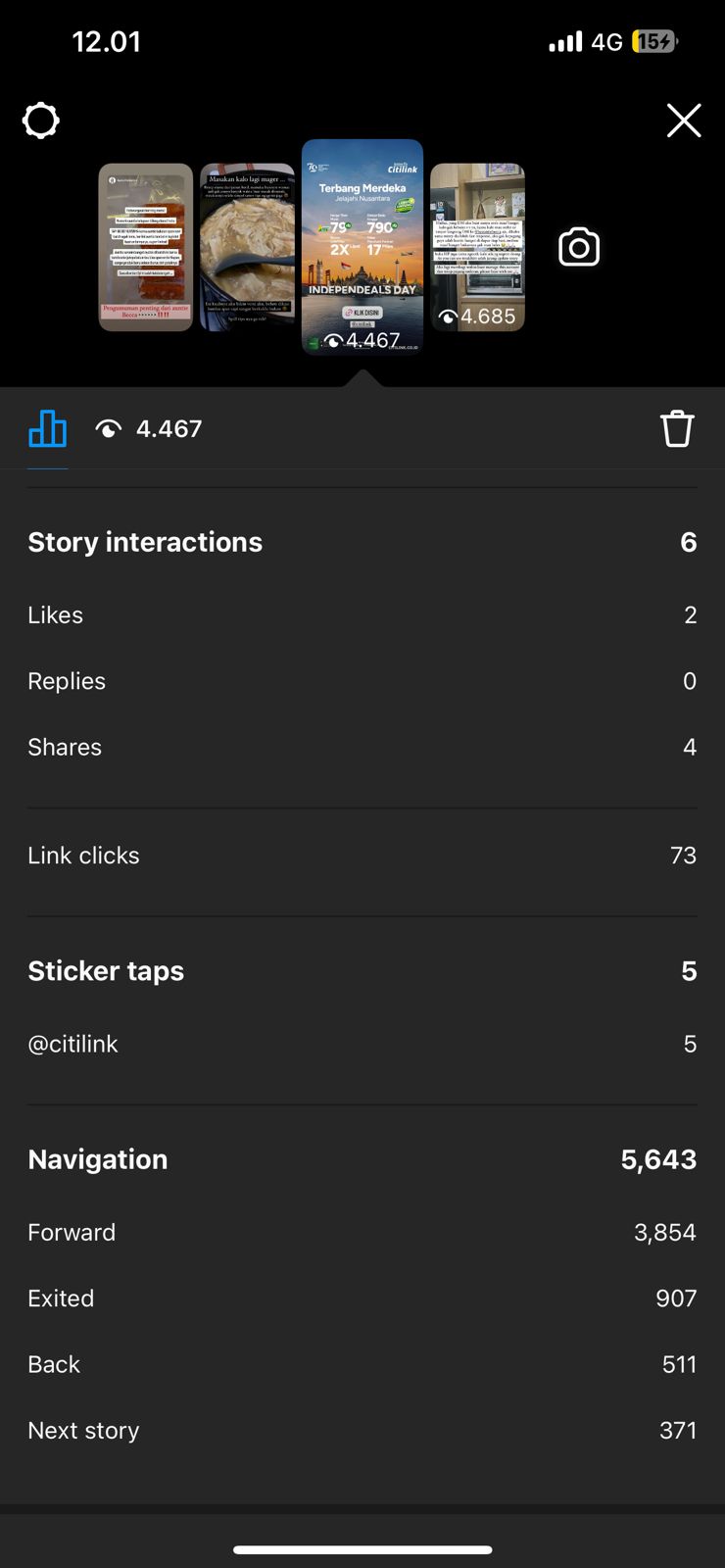Switch to the viewers eye tab
Image resolution: width=725 pixels, height=1568 pixels.
pyautogui.click(x=149, y=428)
